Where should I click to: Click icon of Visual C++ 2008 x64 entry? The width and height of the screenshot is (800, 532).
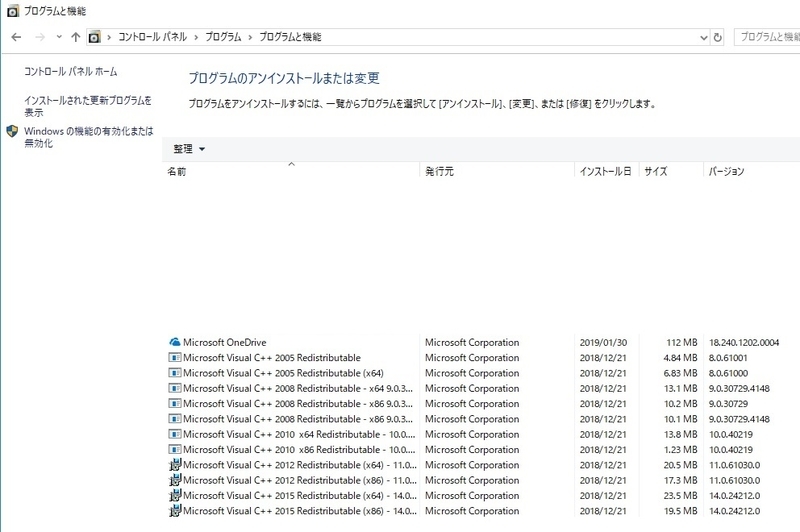pos(174,388)
